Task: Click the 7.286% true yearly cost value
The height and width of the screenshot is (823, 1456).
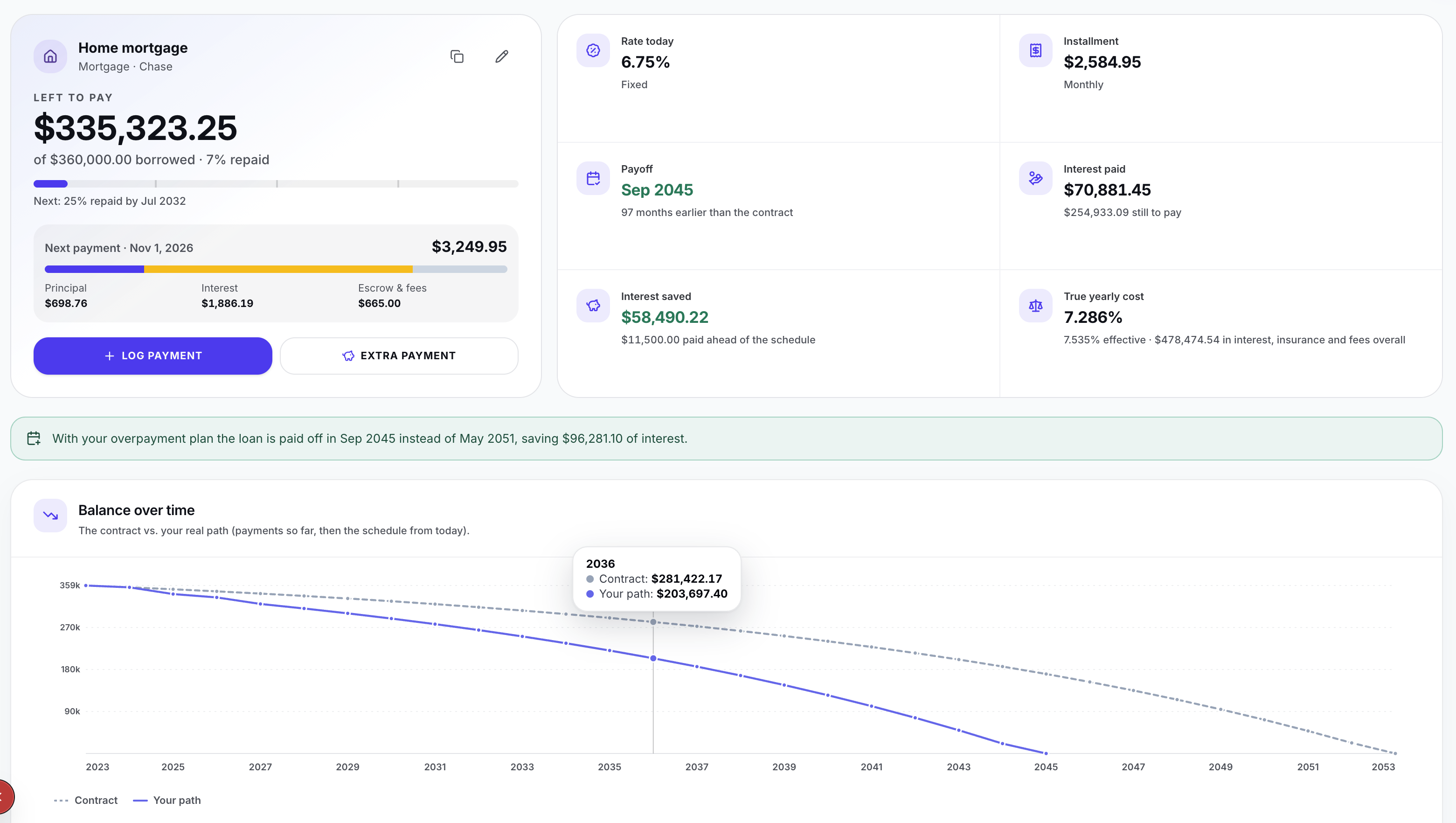Action: click(1093, 317)
